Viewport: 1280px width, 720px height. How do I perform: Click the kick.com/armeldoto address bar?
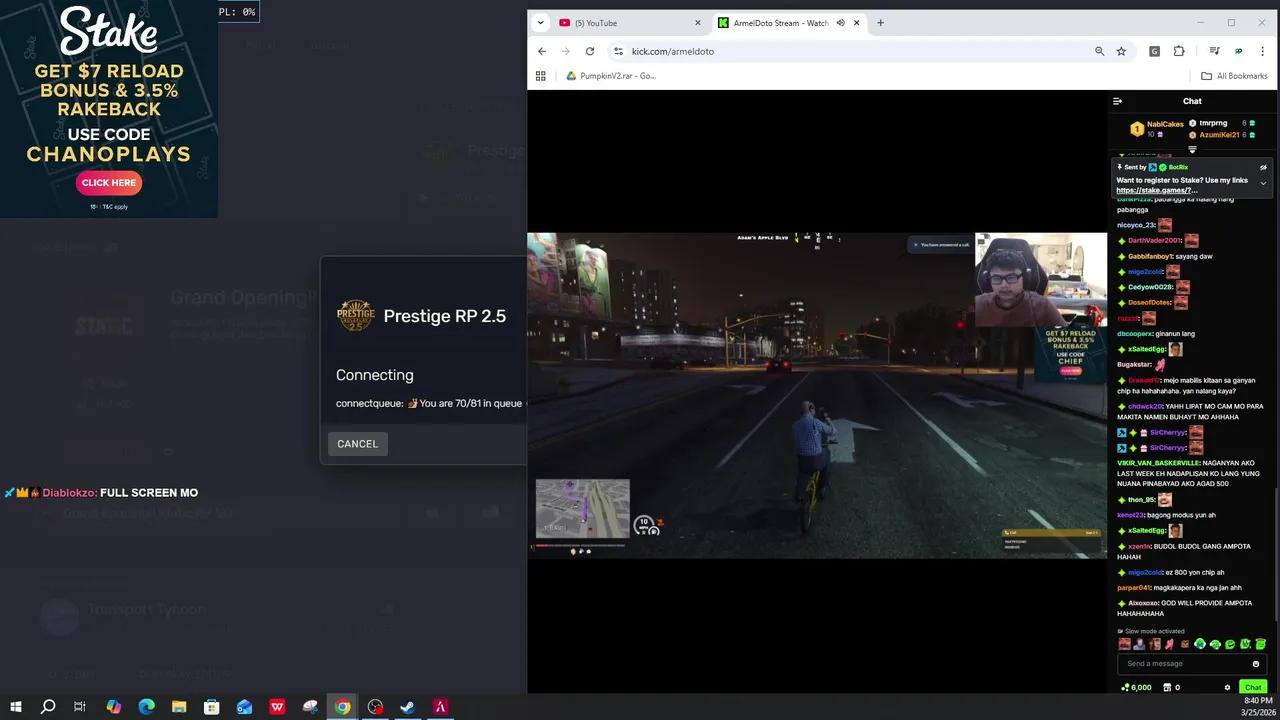(x=860, y=51)
